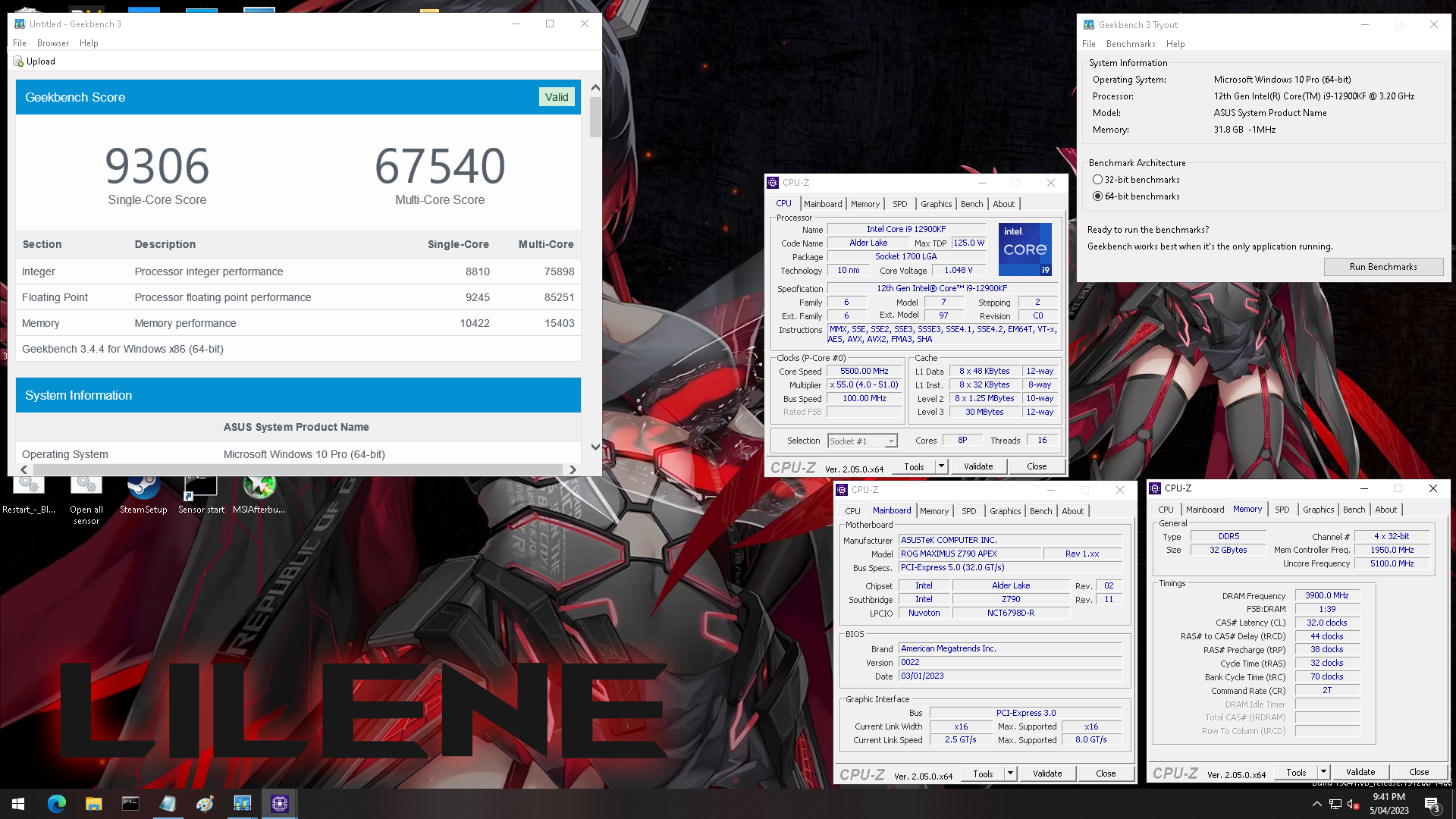Image resolution: width=1456 pixels, height=819 pixels.
Task: Open the Browser menu in Geekbench 3
Action: [53, 43]
